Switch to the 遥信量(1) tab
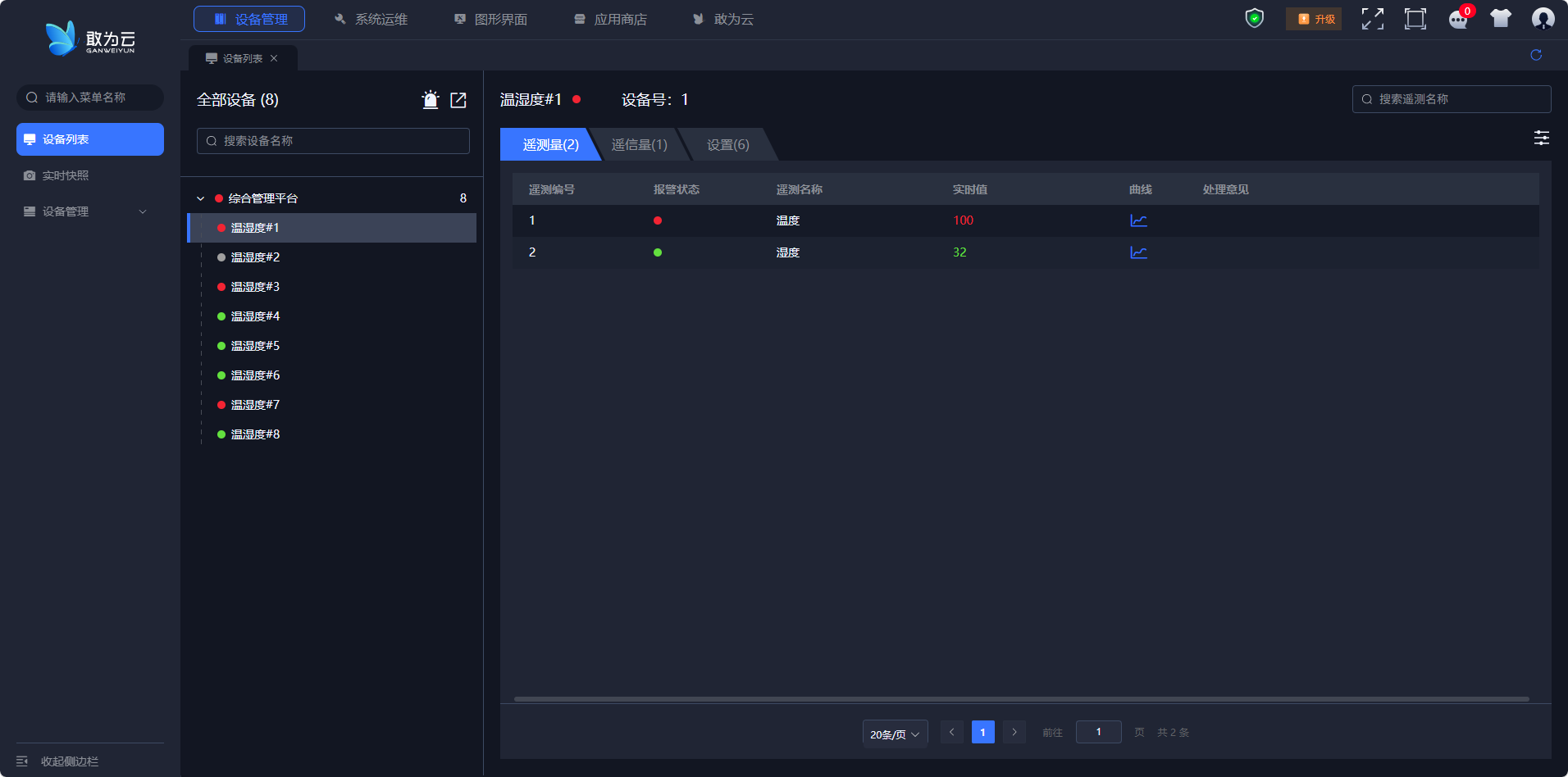1568x777 pixels. click(x=640, y=145)
